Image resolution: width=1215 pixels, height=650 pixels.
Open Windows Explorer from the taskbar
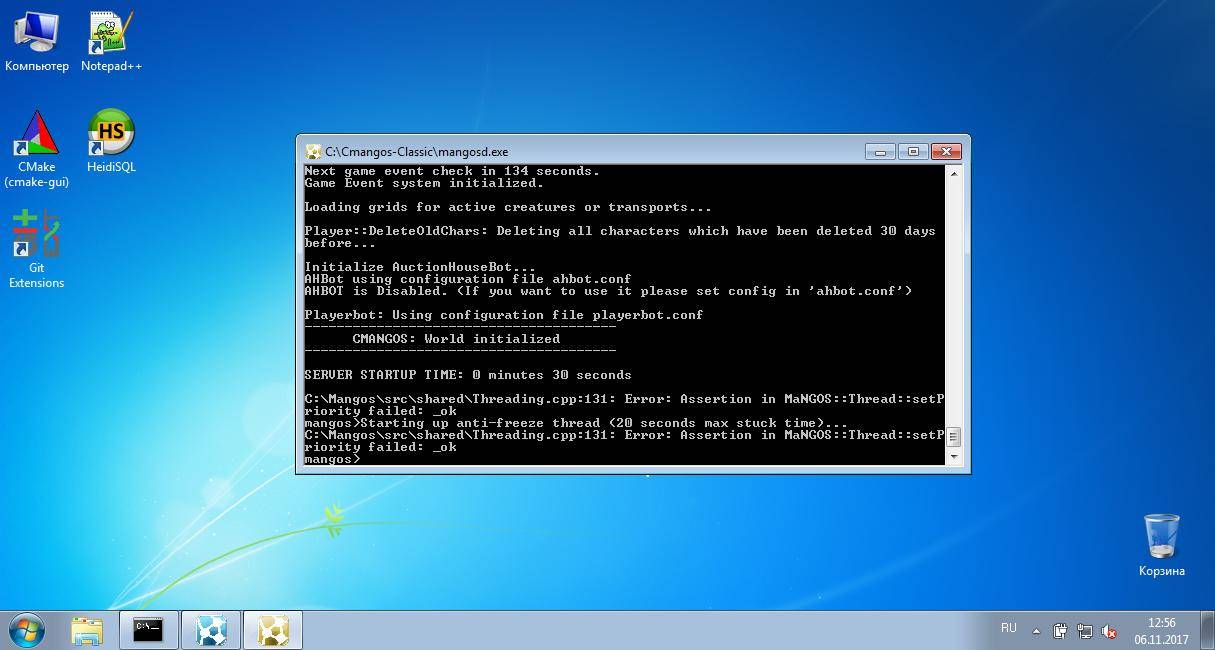[x=88, y=631]
